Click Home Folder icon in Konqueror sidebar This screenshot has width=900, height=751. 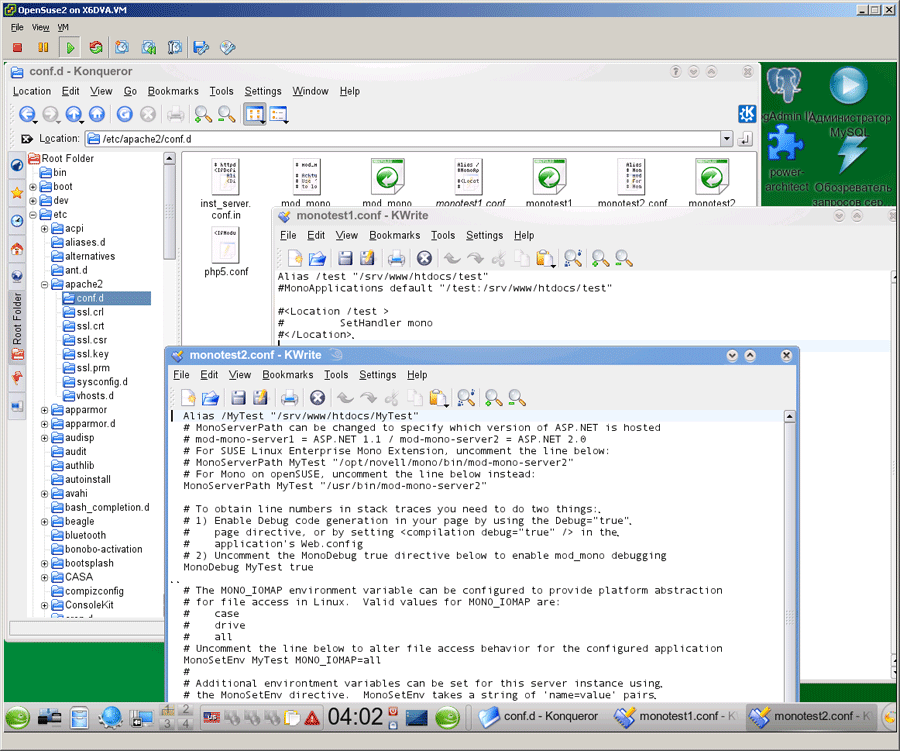17,249
